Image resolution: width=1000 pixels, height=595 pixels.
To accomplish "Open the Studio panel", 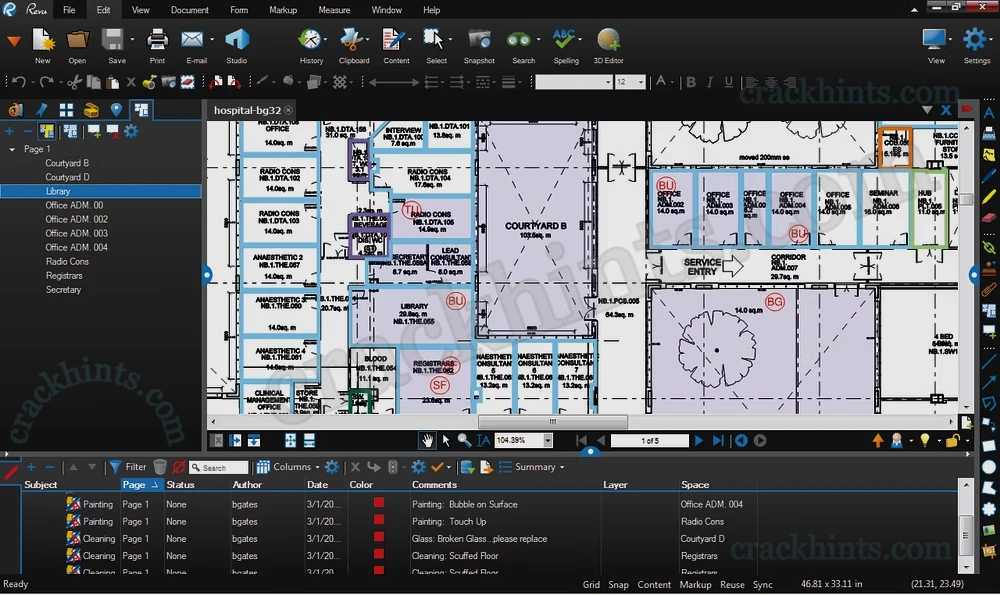I will (x=237, y=44).
